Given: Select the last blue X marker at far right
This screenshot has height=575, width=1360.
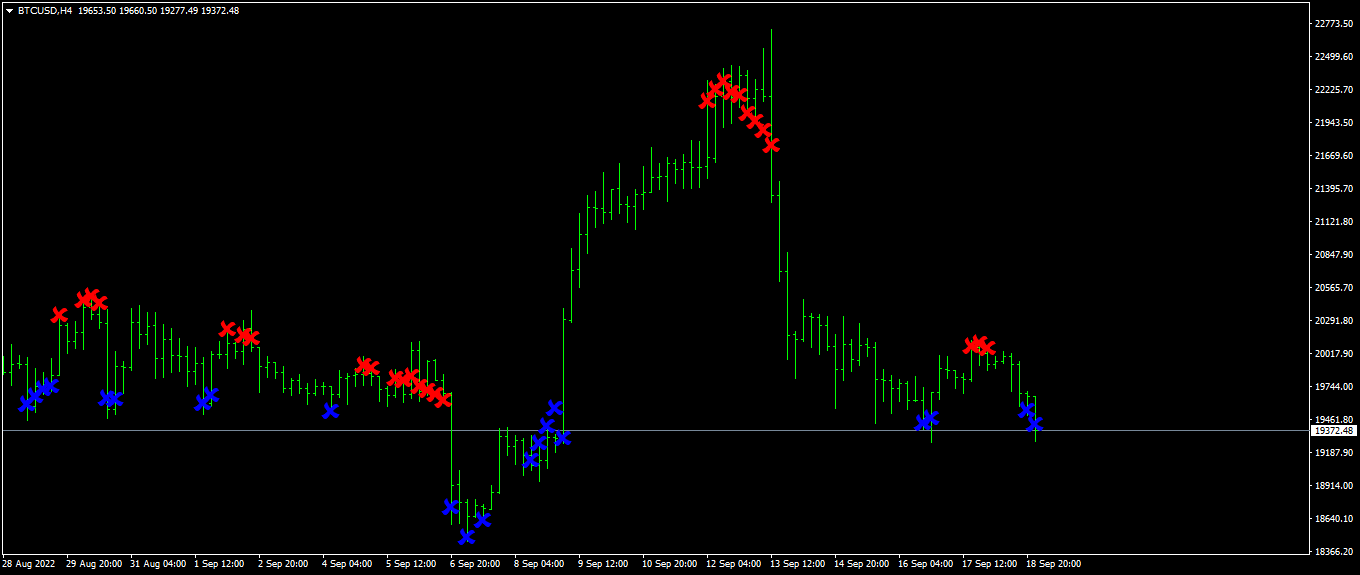Looking at the screenshot, I should tap(1035, 424).
